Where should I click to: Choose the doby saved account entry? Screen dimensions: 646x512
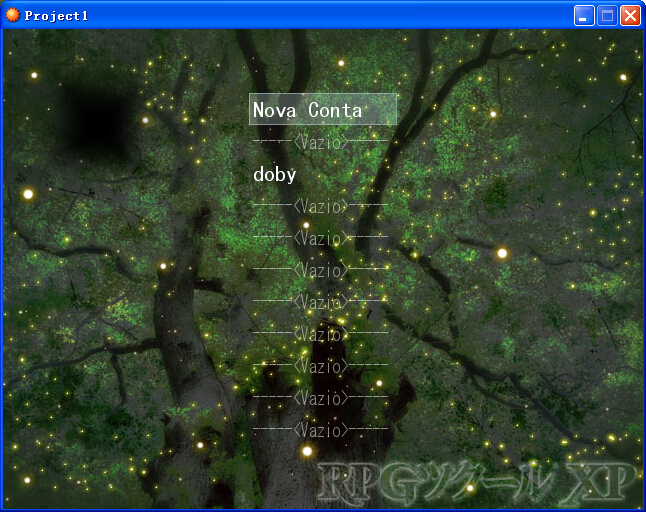pyautogui.click(x=274, y=174)
